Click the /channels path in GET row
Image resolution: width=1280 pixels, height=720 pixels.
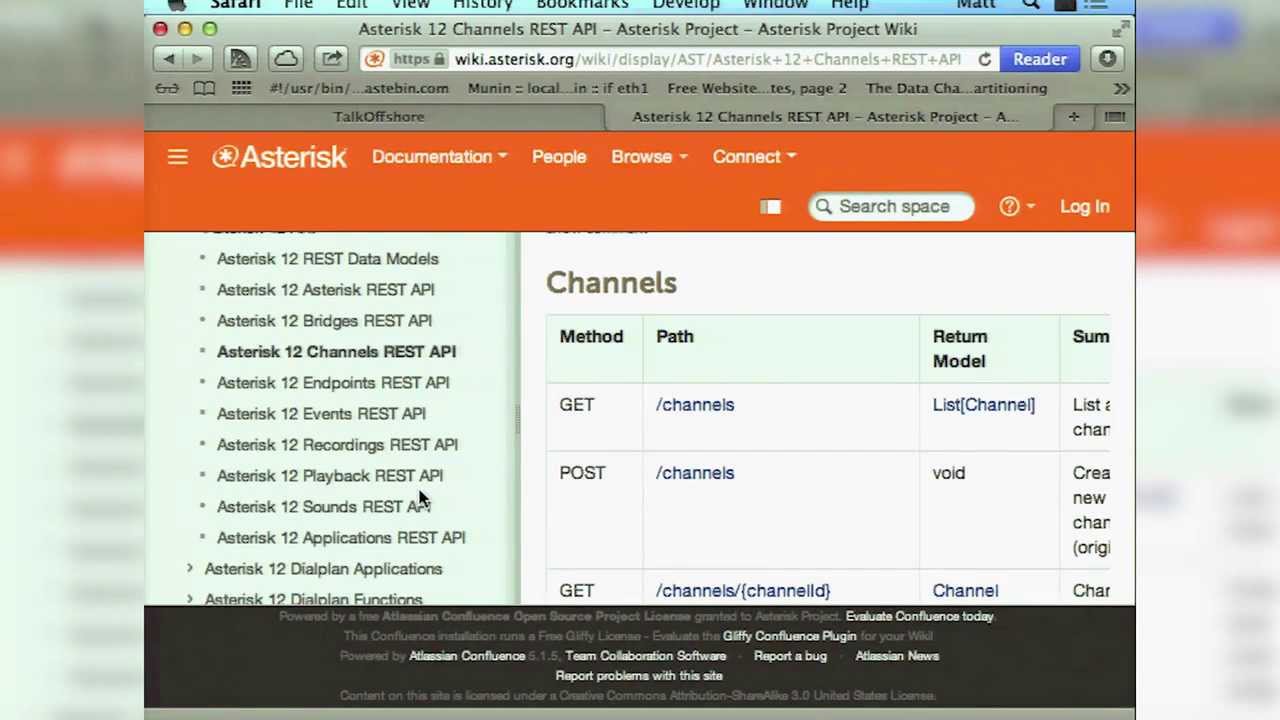(695, 405)
